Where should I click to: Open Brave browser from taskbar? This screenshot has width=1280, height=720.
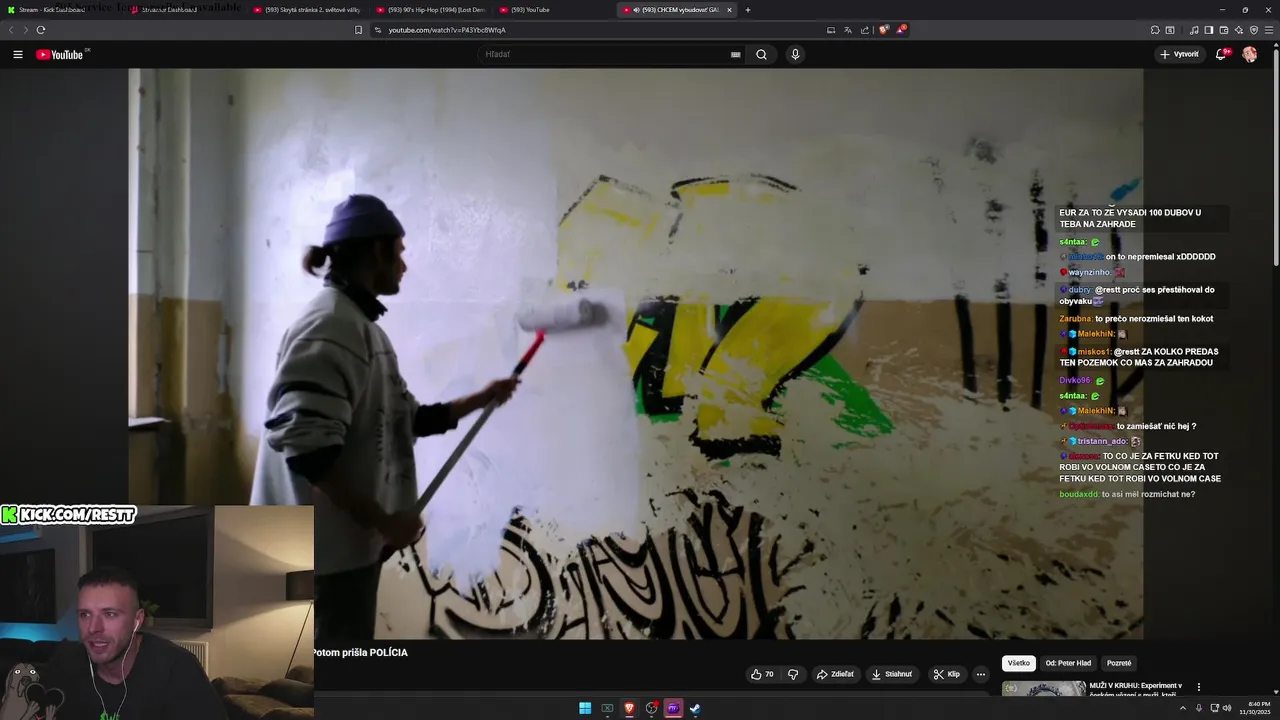630,708
